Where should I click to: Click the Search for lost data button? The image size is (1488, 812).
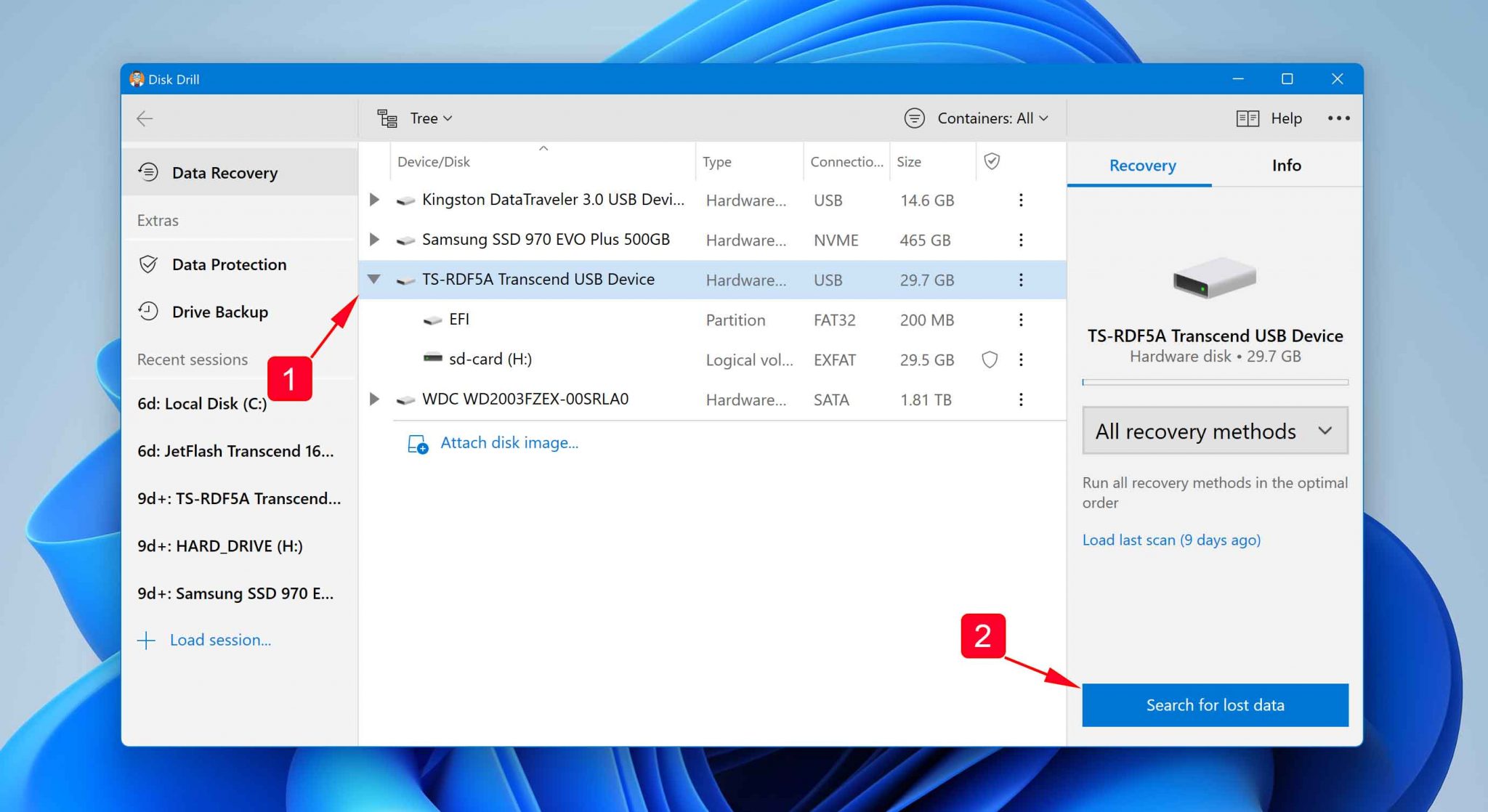tap(1214, 705)
